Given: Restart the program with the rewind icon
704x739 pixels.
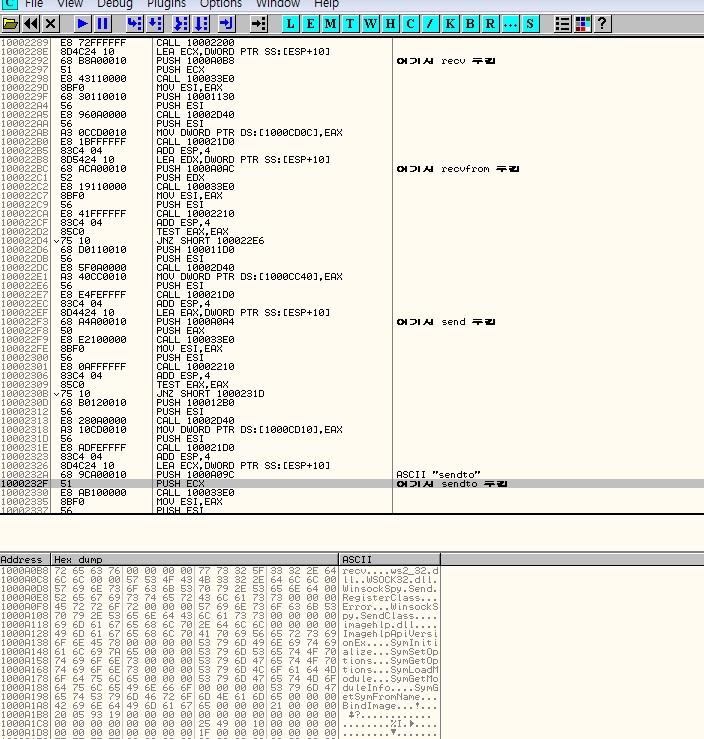Looking at the screenshot, I should 31,24.
